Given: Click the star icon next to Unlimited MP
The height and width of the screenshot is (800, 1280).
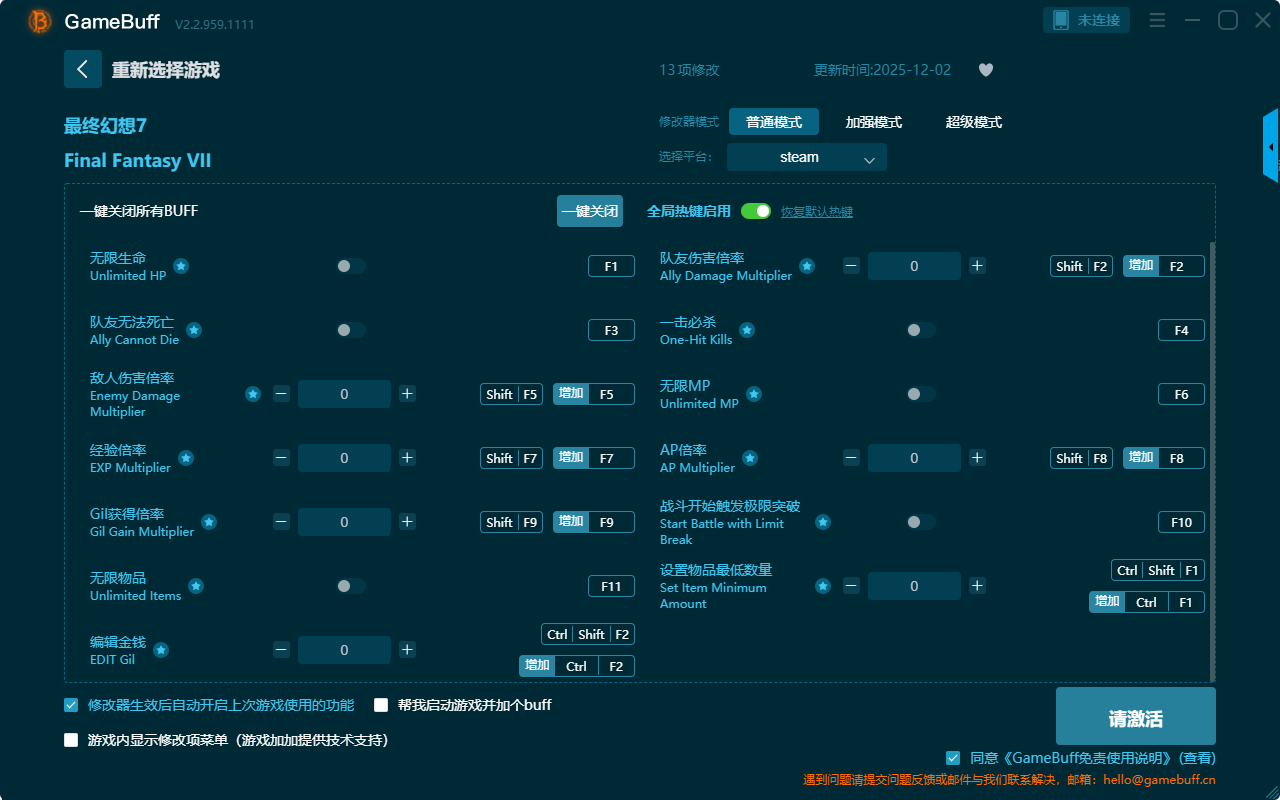Looking at the screenshot, I should [x=754, y=394].
